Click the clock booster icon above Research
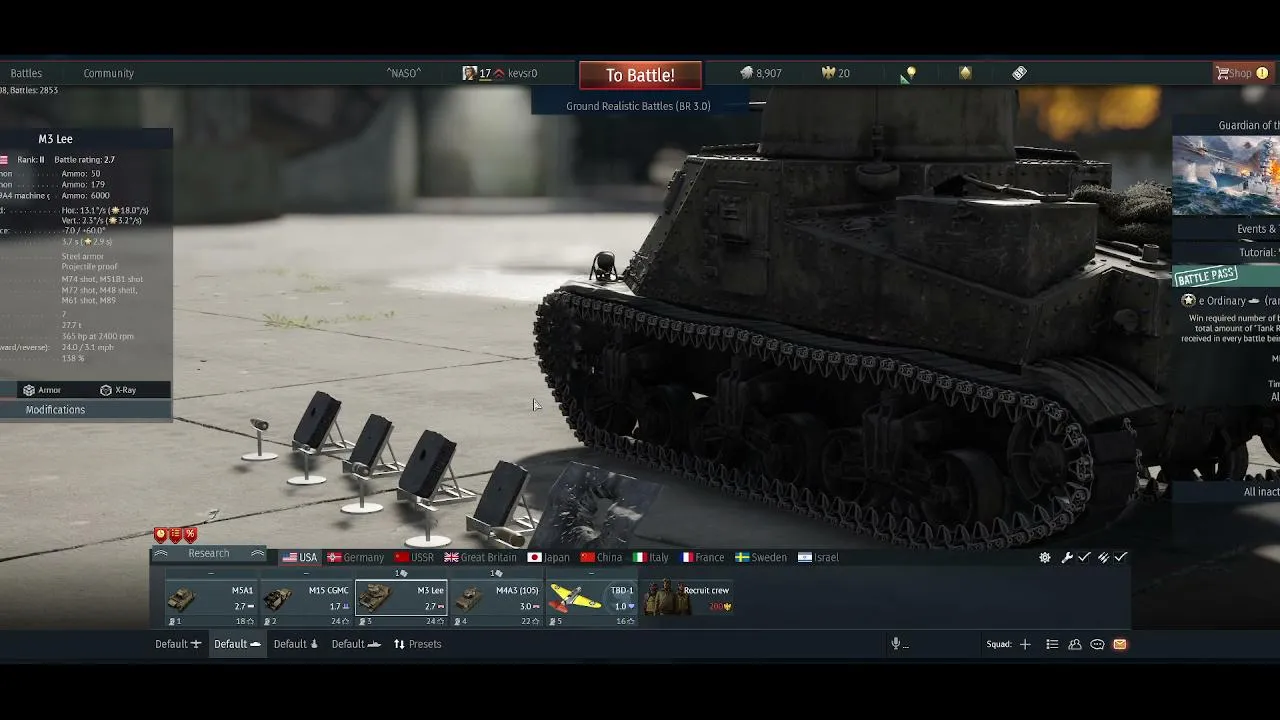This screenshot has height=720, width=1280. click(161, 535)
